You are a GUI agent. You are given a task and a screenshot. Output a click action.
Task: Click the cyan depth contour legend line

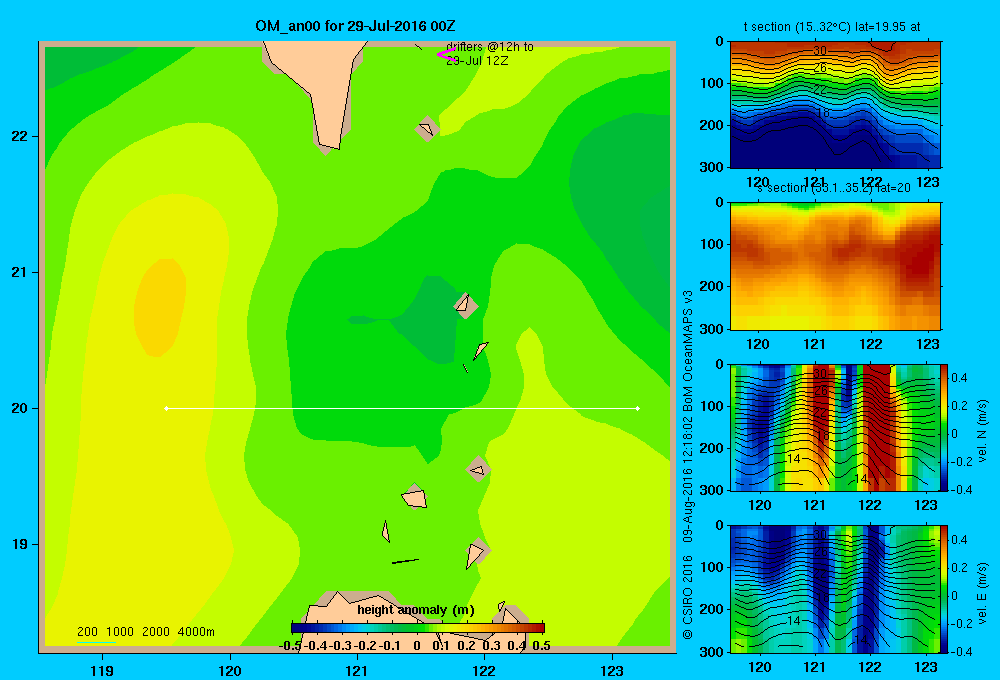96,642
